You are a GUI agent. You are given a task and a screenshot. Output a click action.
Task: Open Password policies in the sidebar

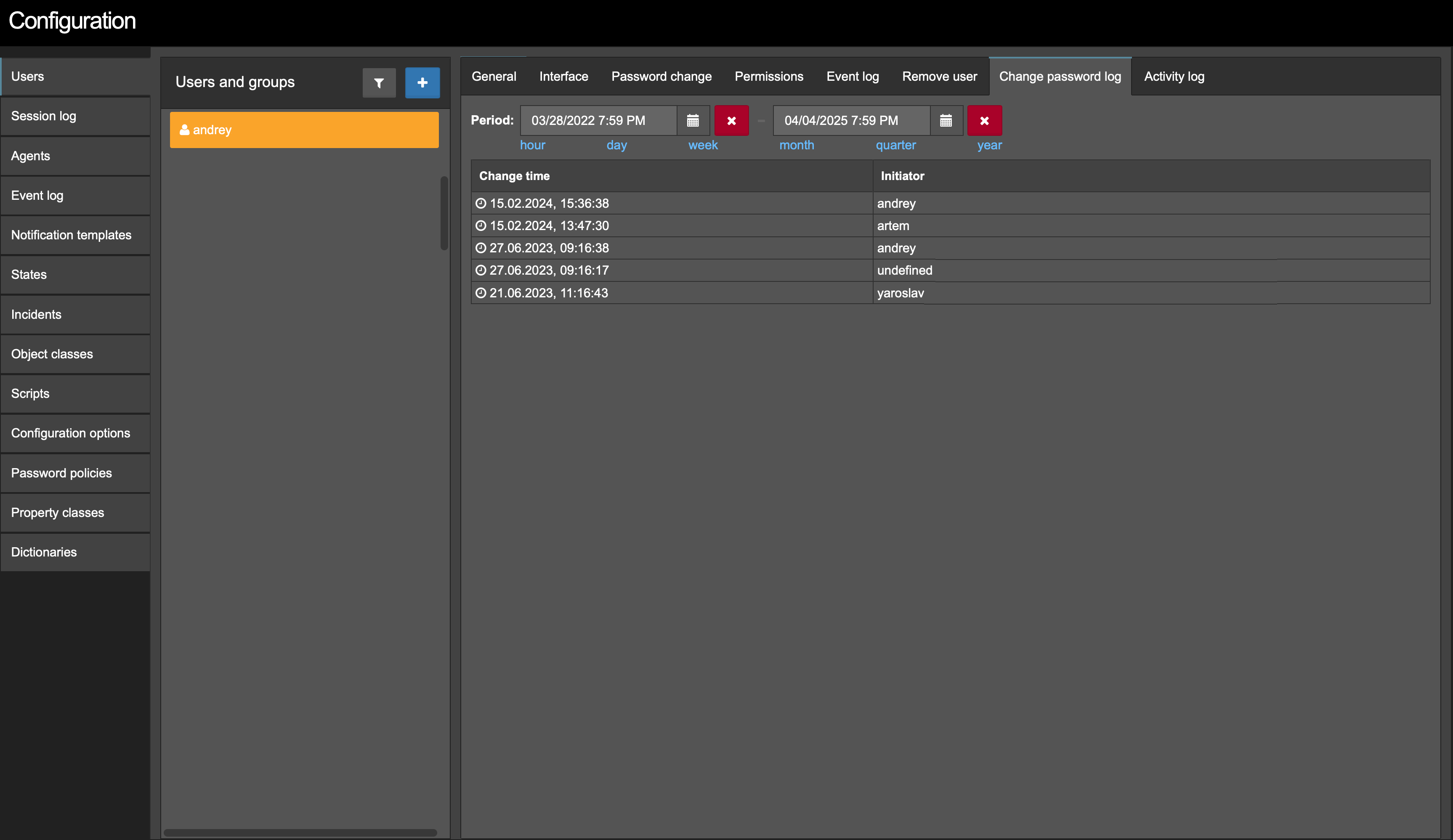point(76,473)
